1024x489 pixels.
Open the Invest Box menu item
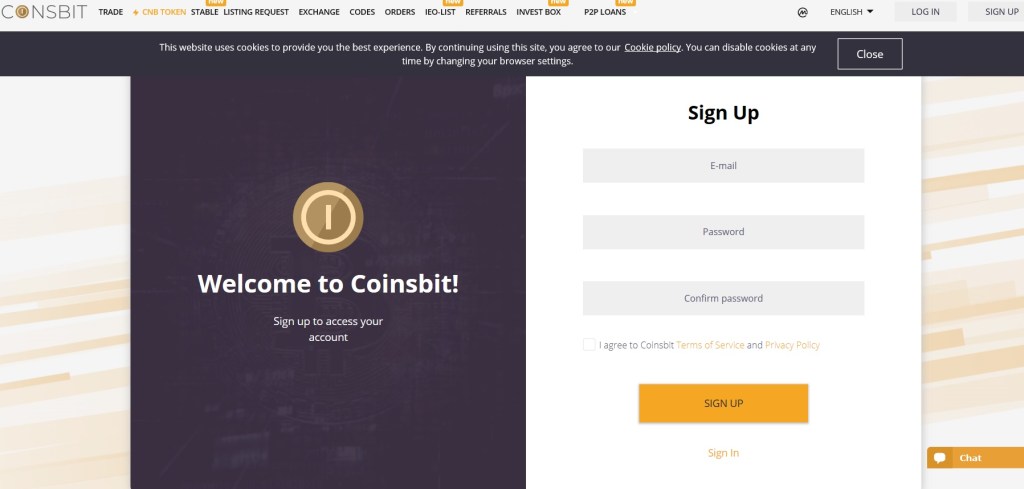coord(538,12)
